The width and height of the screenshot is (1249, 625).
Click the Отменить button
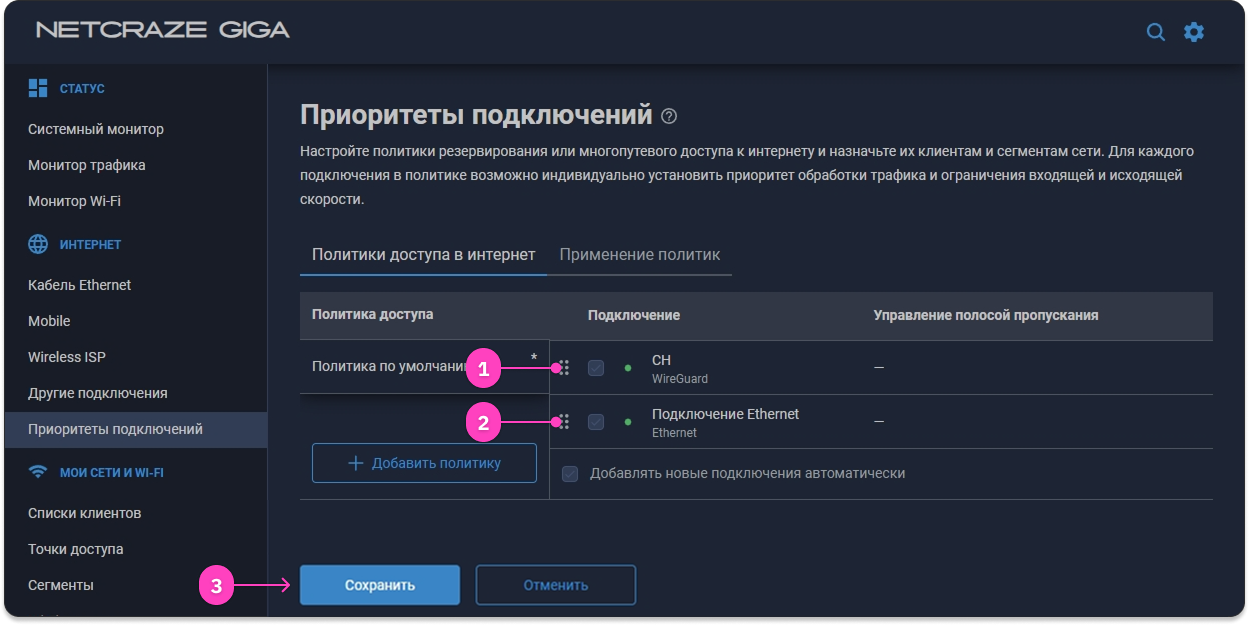pos(555,585)
